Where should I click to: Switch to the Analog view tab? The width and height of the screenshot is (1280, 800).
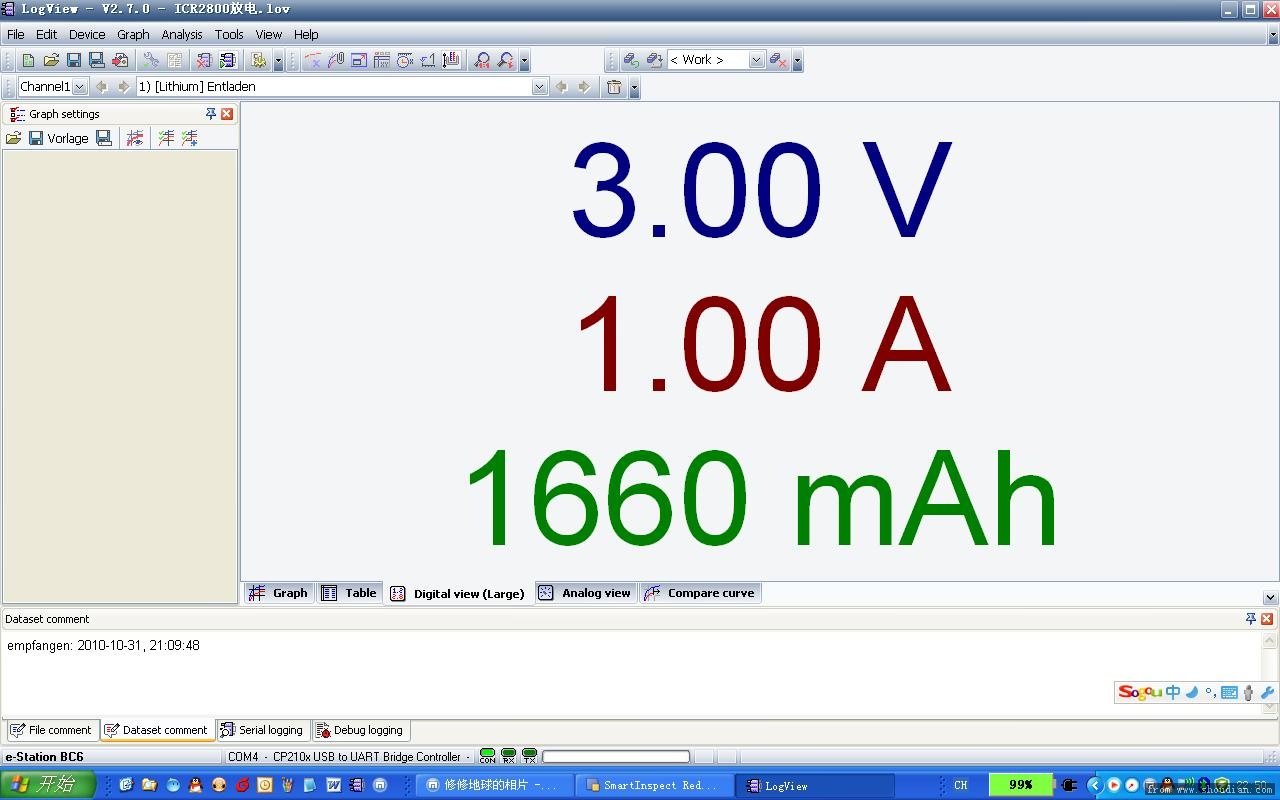[x=585, y=593]
